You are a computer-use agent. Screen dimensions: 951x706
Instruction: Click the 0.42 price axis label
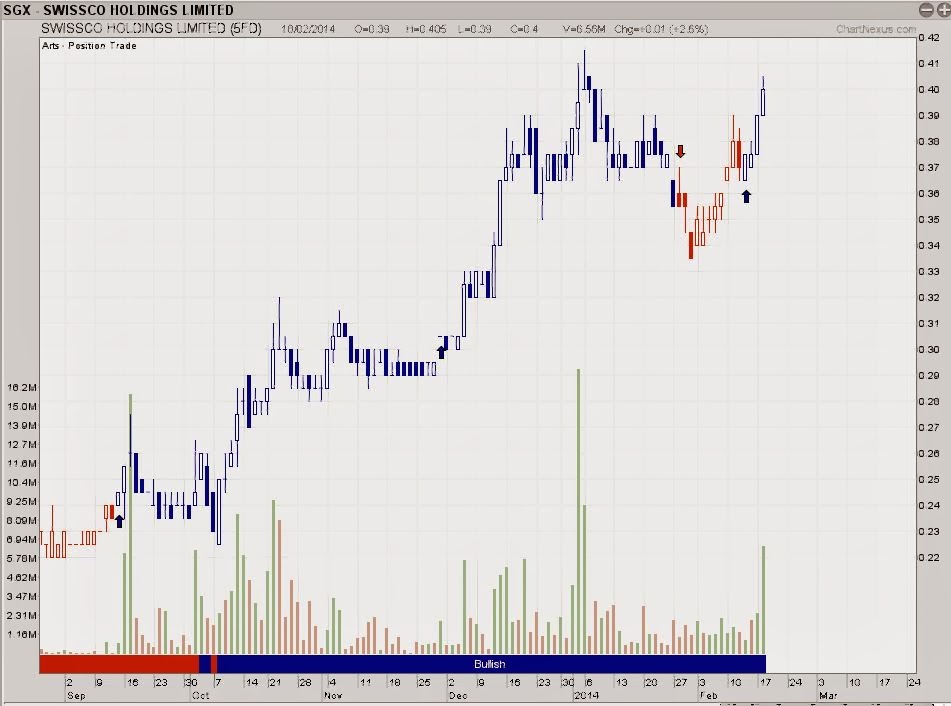click(929, 37)
